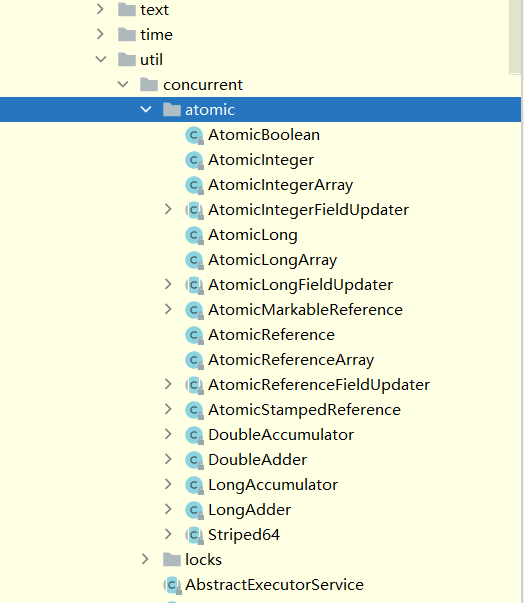Expand the locks folder
The width and height of the screenshot is (524, 603).
tap(145, 559)
